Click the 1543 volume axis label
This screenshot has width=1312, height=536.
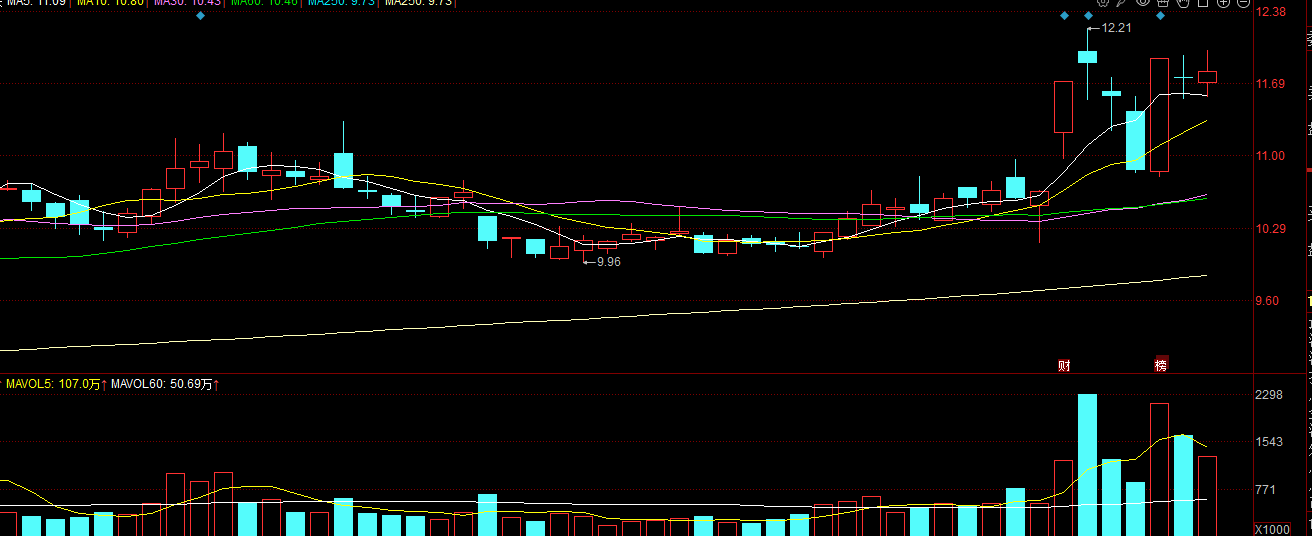tap(1269, 442)
